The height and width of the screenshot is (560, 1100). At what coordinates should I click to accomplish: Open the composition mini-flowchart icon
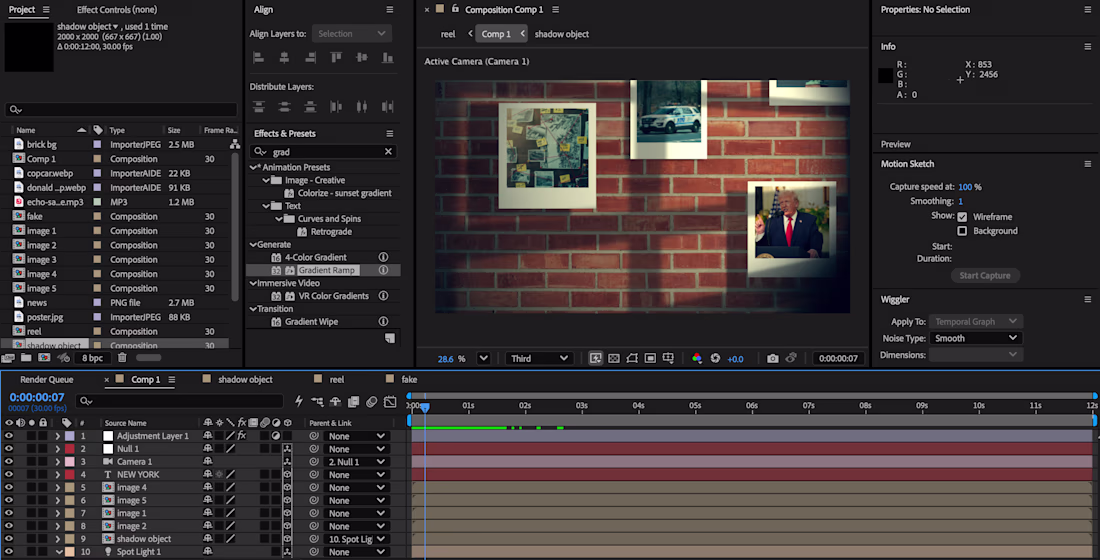[317, 401]
